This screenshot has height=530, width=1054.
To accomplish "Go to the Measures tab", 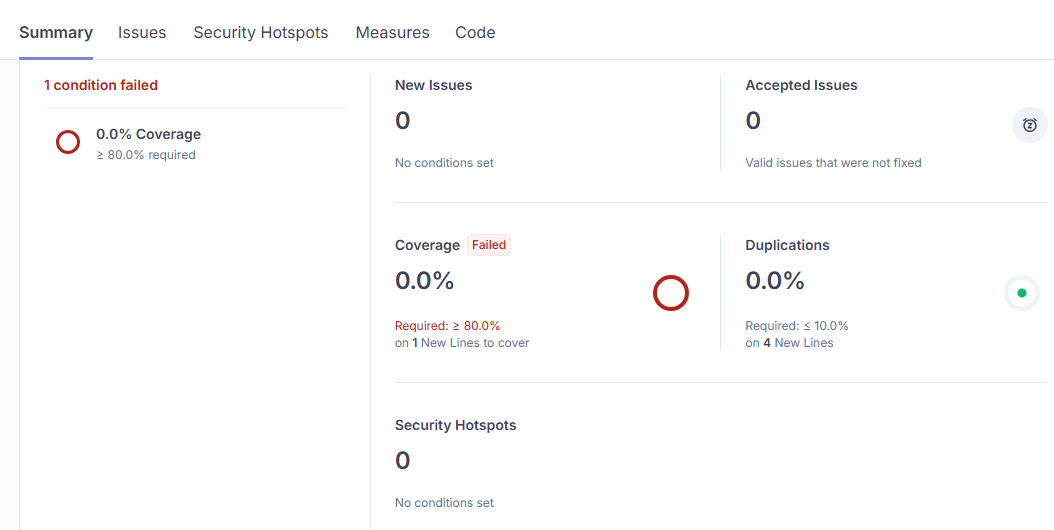I will point(392,32).
